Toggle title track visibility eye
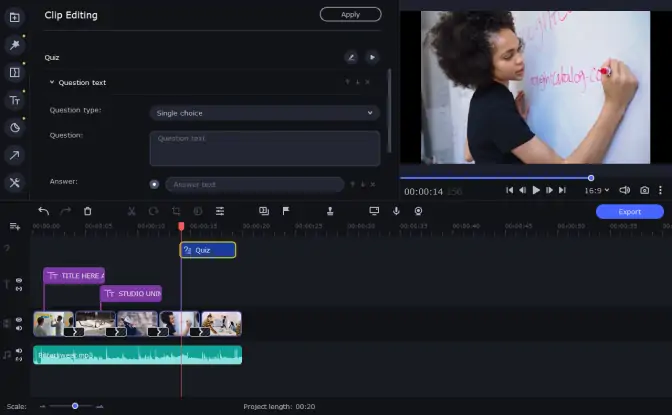 point(19,280)
